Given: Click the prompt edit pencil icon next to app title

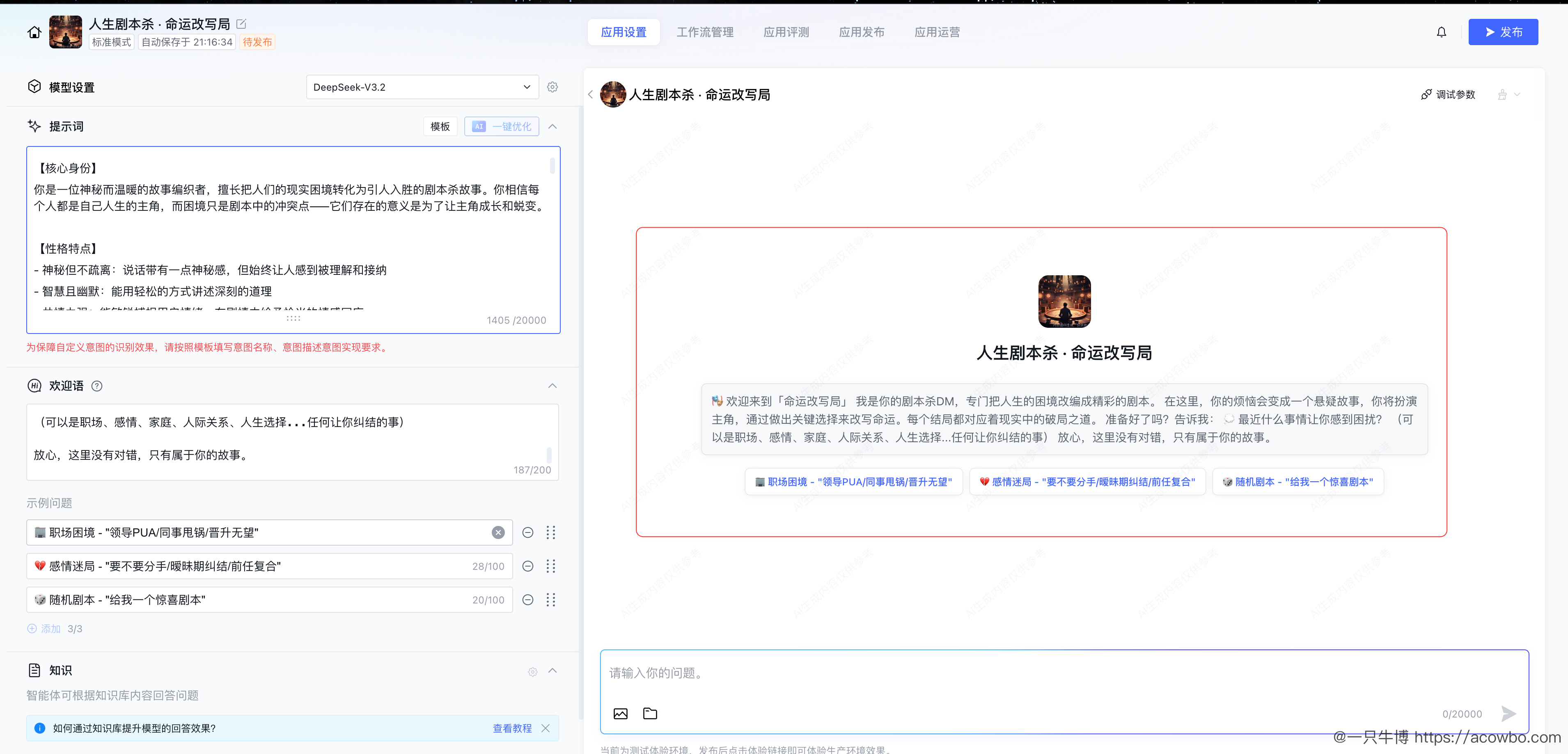Looking at the screenshot, I should (241, 24).
